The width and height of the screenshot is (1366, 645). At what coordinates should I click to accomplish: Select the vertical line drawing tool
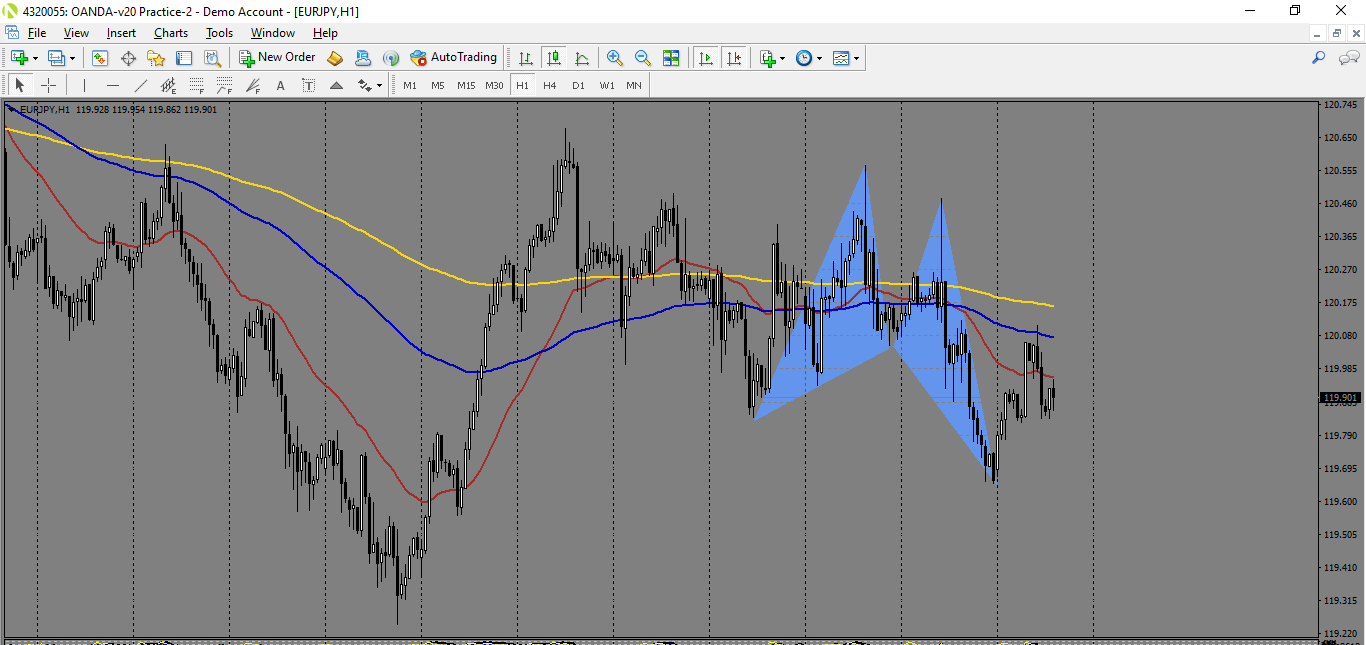point(84,85)
